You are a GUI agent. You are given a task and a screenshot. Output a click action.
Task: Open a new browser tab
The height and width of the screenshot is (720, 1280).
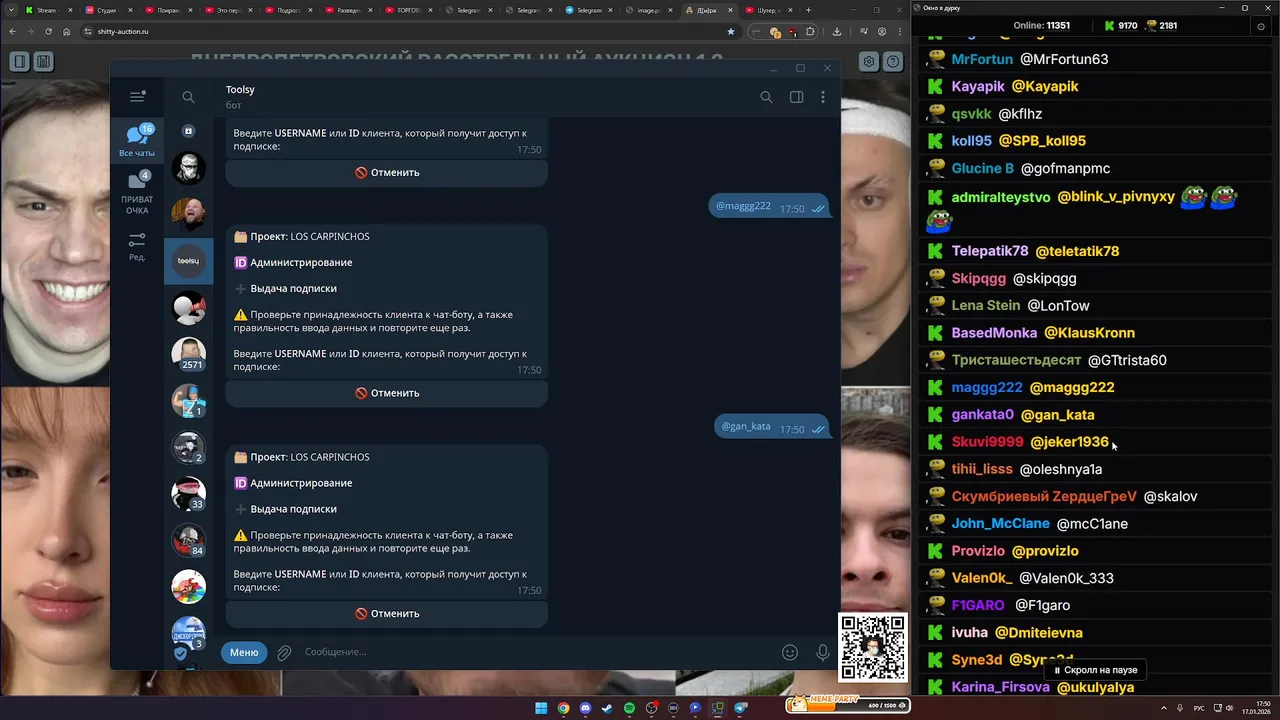tap(809, 10)
